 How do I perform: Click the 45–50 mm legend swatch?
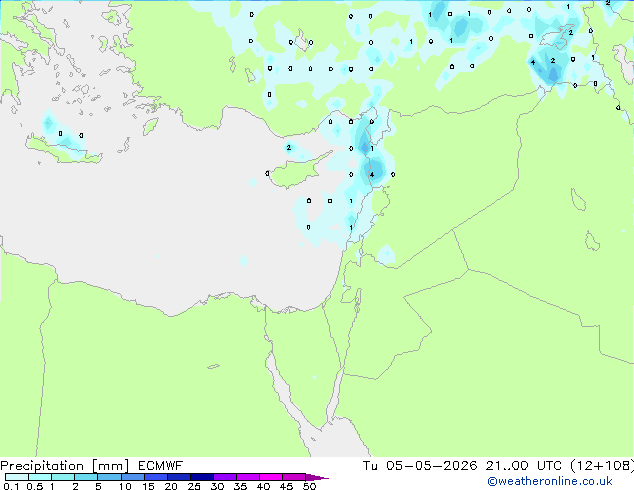tap(294, 477)
